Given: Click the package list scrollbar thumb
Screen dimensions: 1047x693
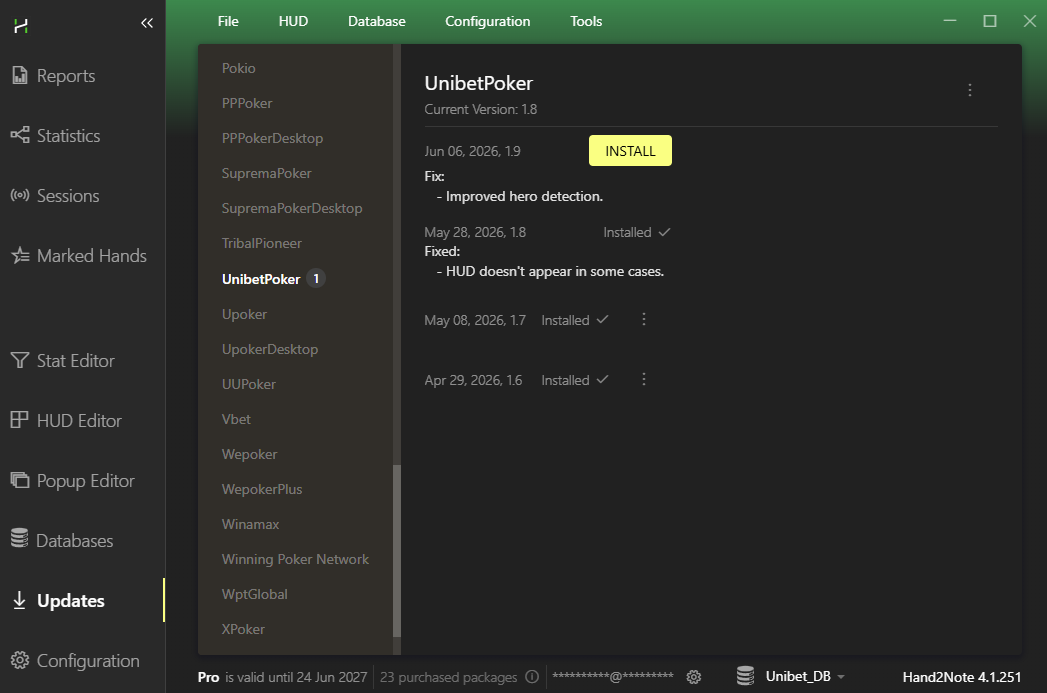Looking at the screenshot, I should pyautogui.click(x=397, y=551).
